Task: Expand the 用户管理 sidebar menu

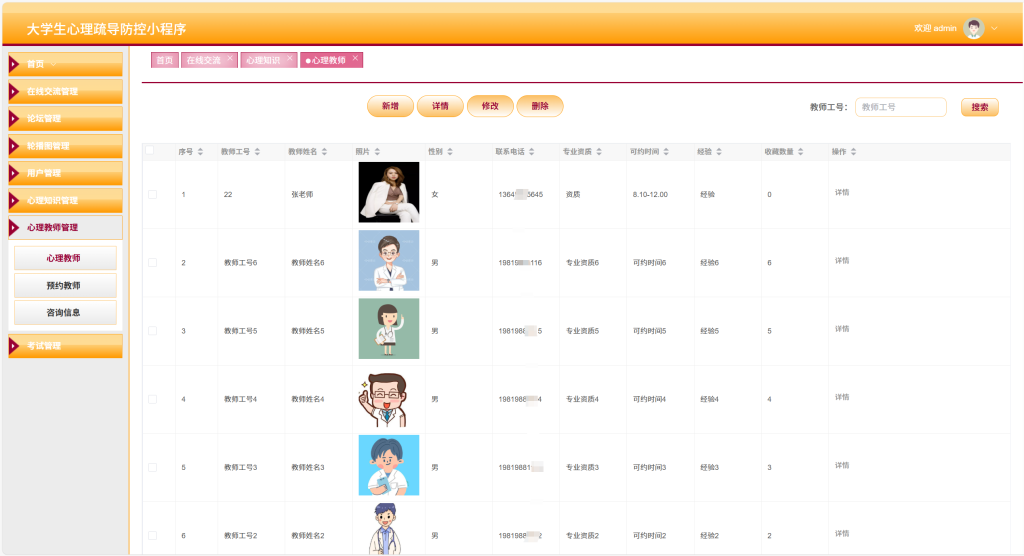Action: pos(65,173)
